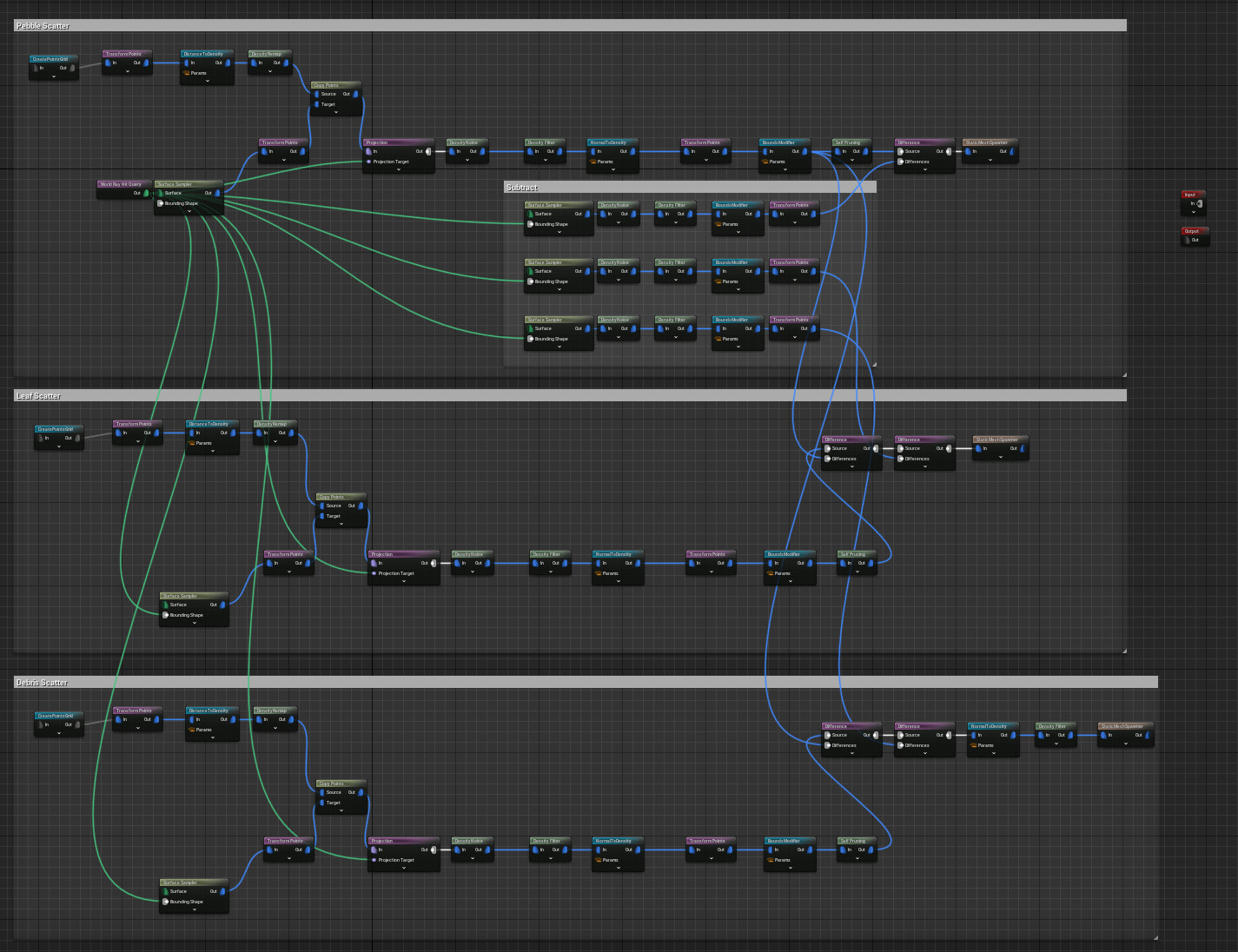Select the Leaf Scatter comment header

570,396
